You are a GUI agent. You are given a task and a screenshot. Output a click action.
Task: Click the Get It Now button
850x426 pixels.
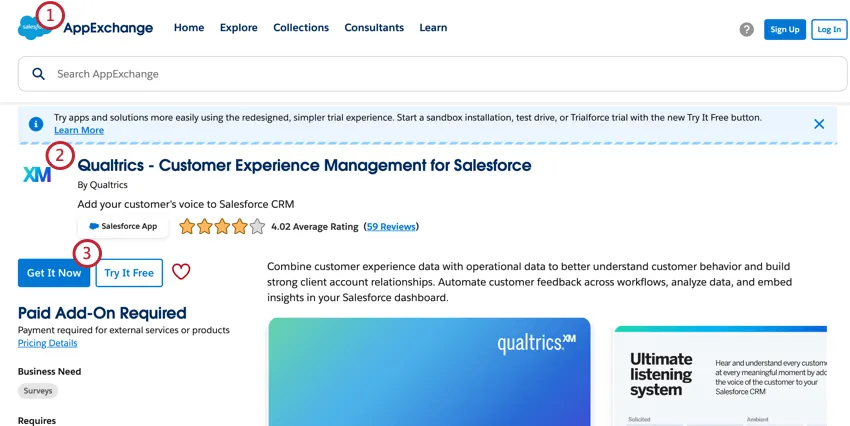pos(54,273)
